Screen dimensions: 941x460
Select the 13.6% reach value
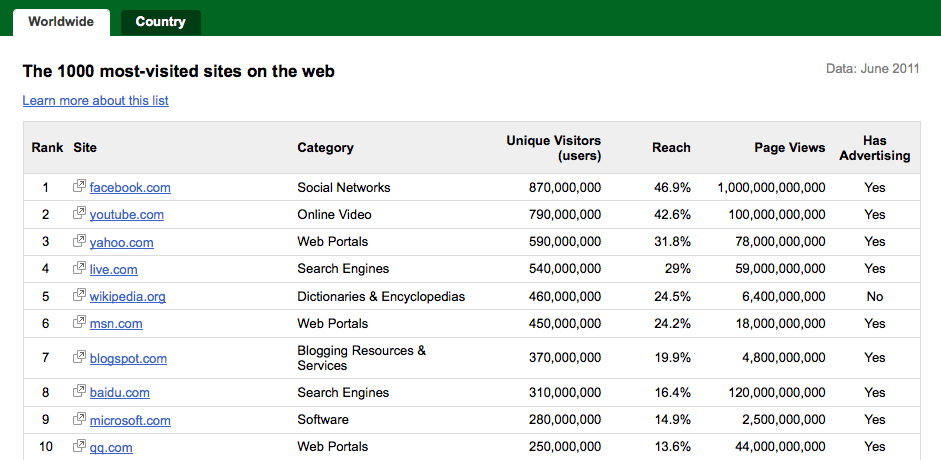pyautogui.click(x=673, y=447)
